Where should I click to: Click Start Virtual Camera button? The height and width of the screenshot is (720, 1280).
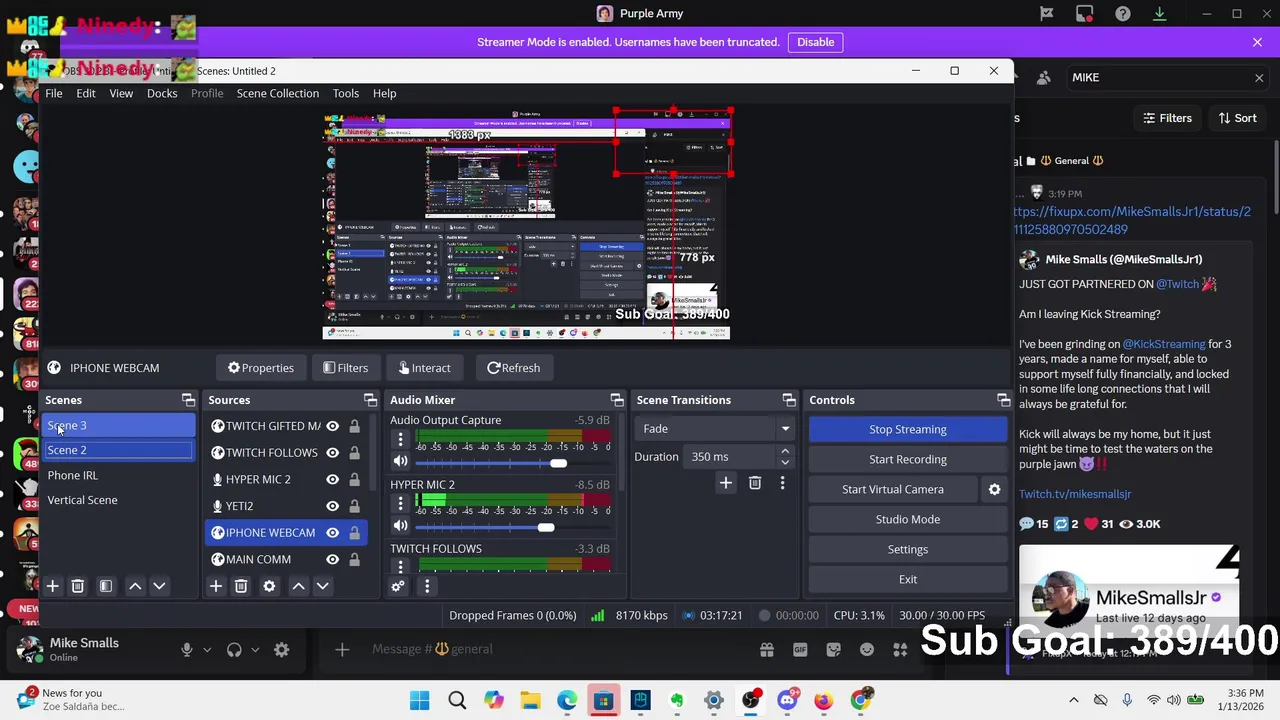click(893, 489)
